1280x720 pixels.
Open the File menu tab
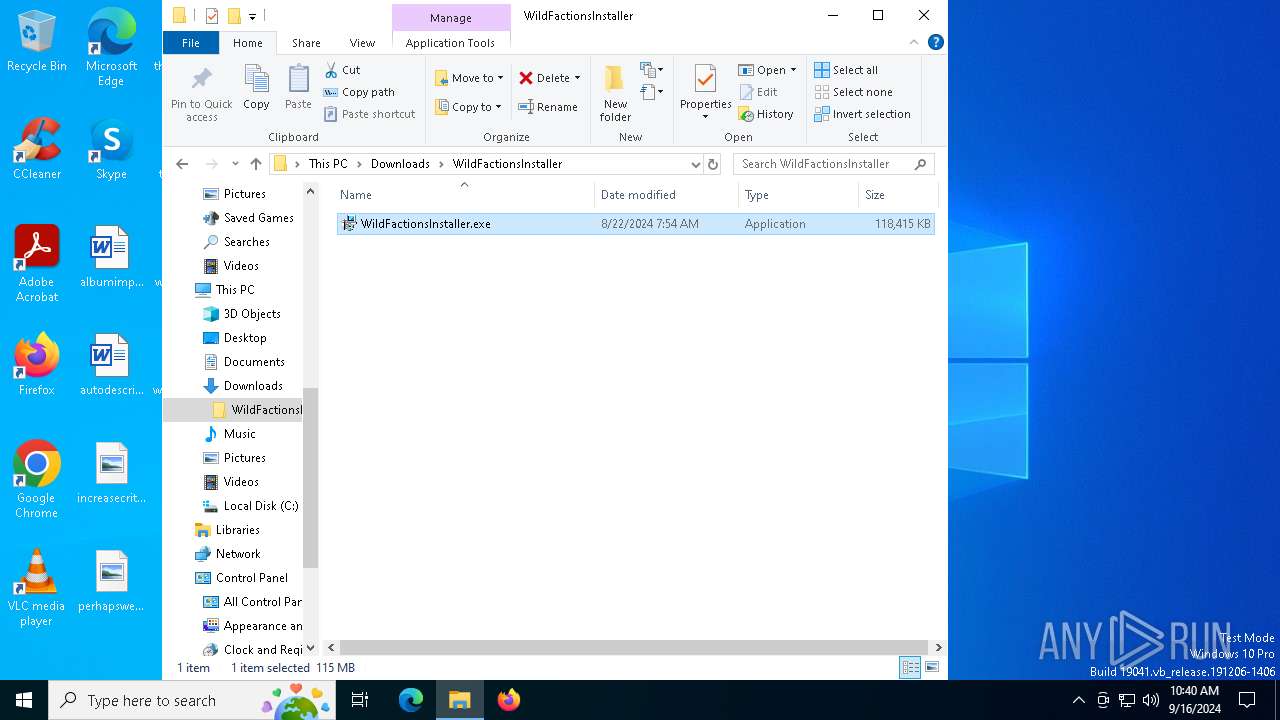pyautogui.click(x=190, y=43)
